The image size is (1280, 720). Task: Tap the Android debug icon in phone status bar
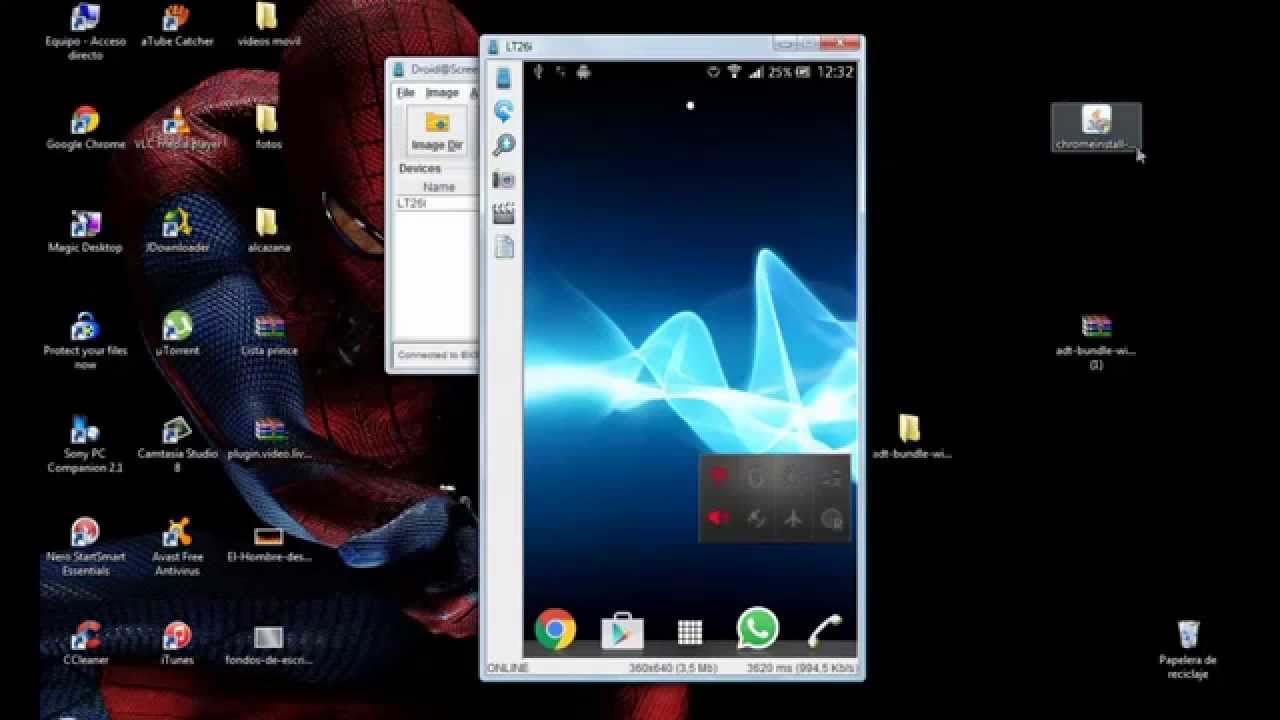(584, 72)
